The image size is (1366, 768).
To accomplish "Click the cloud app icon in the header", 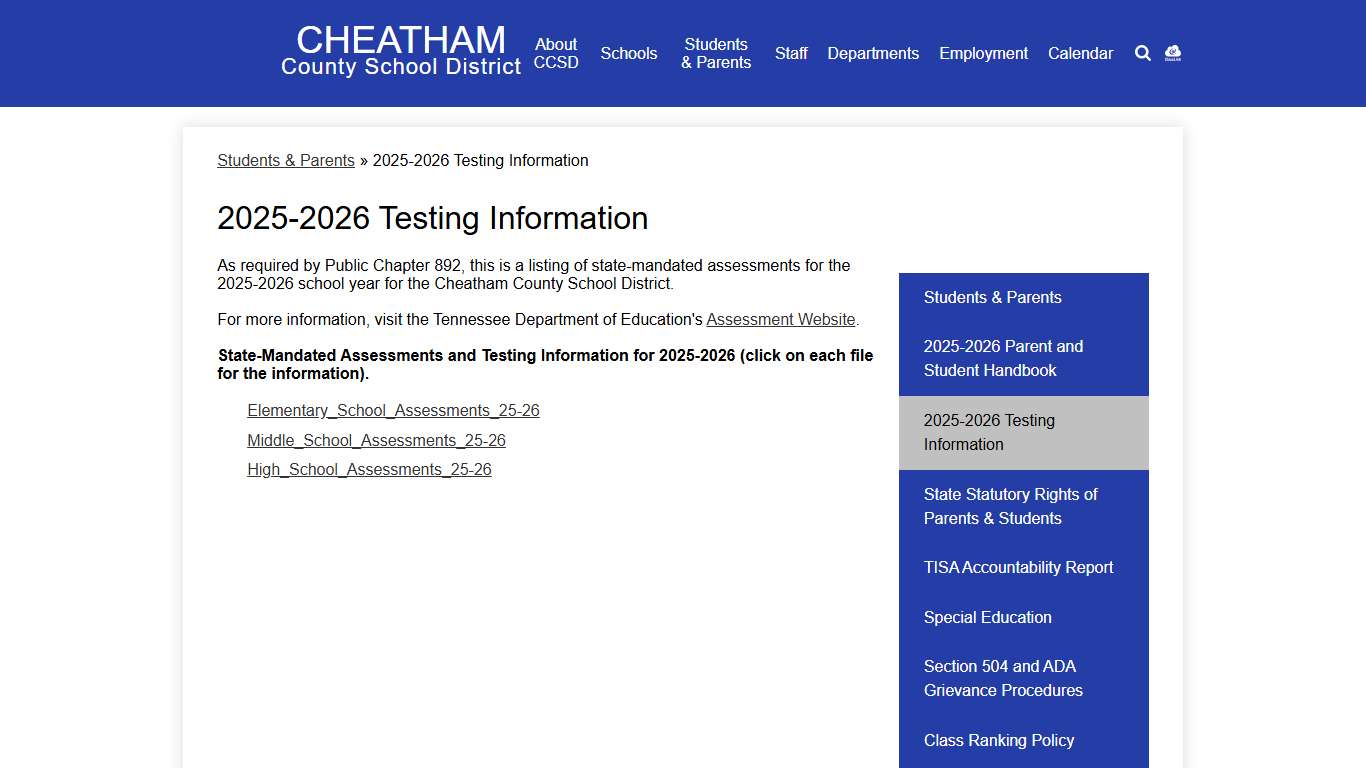I will click(1171, 53).
